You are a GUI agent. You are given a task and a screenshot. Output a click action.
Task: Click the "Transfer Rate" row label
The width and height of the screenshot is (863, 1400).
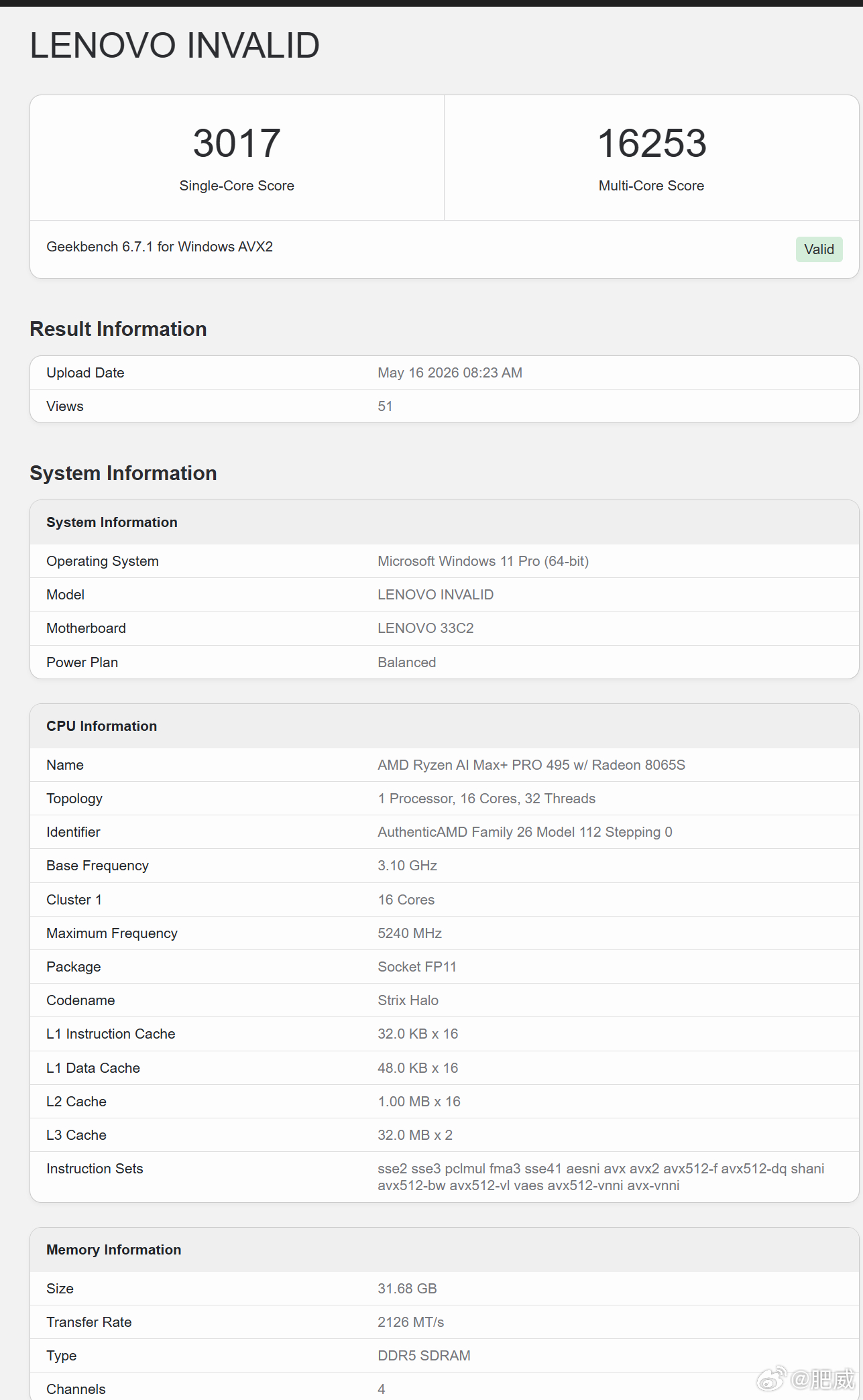coord(89,1322)
